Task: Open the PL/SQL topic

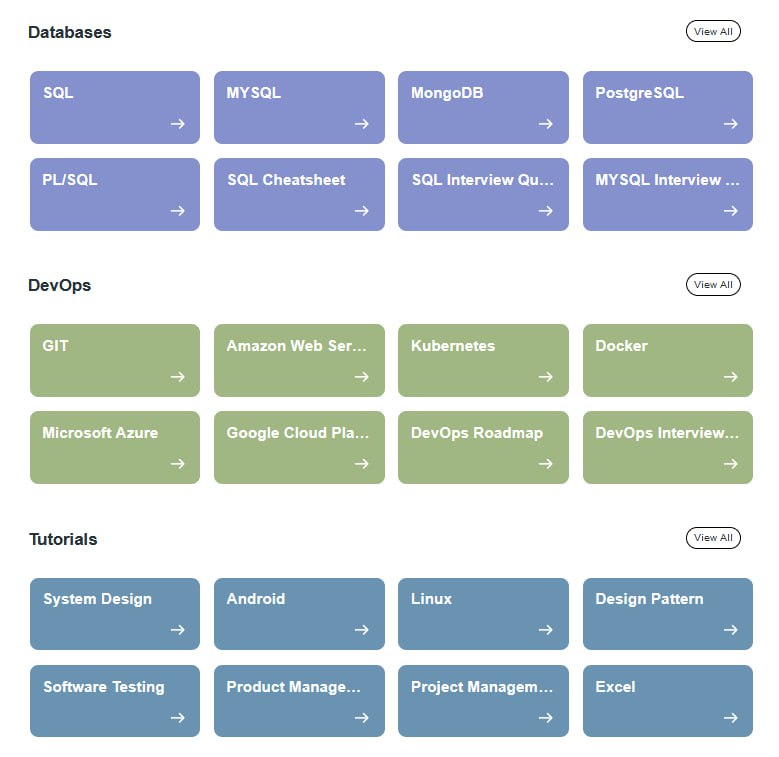Action: click(114, 193)
